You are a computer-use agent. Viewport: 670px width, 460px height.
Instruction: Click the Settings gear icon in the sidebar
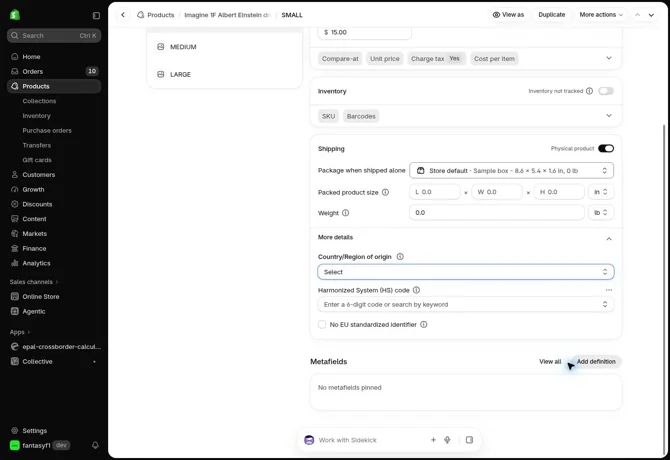[x=15, y=431]
